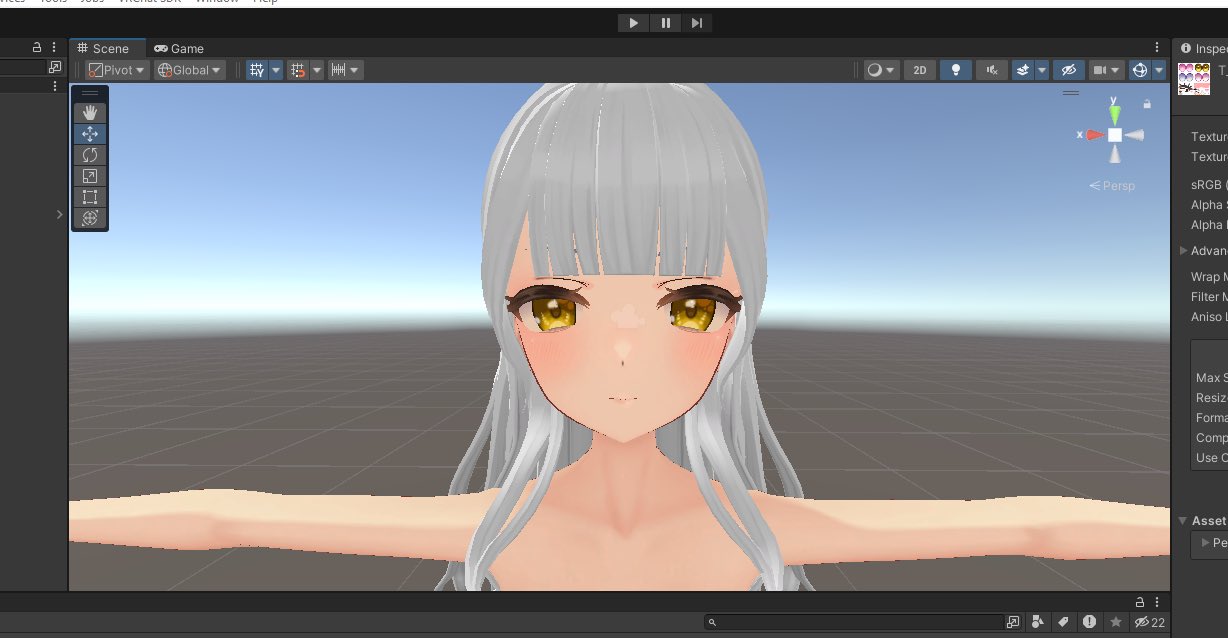Click the Inspector info icon
The width and height of the screenshot is (1228, 638).
(x=1186, y=48)
